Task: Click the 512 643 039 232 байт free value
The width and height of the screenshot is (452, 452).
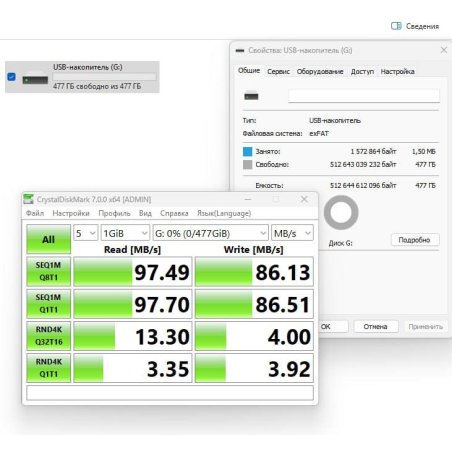Action: (363, 164)
